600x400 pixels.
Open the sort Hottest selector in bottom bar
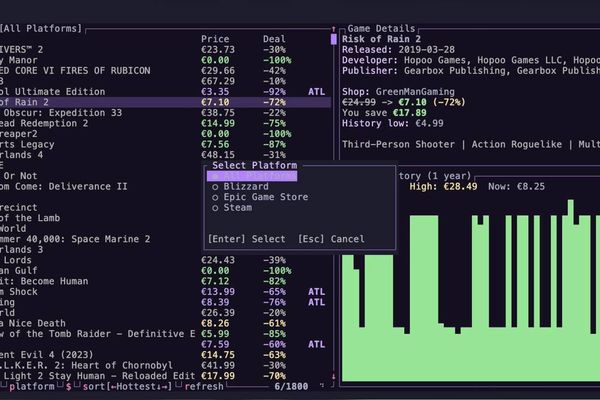tap(127, 387)
